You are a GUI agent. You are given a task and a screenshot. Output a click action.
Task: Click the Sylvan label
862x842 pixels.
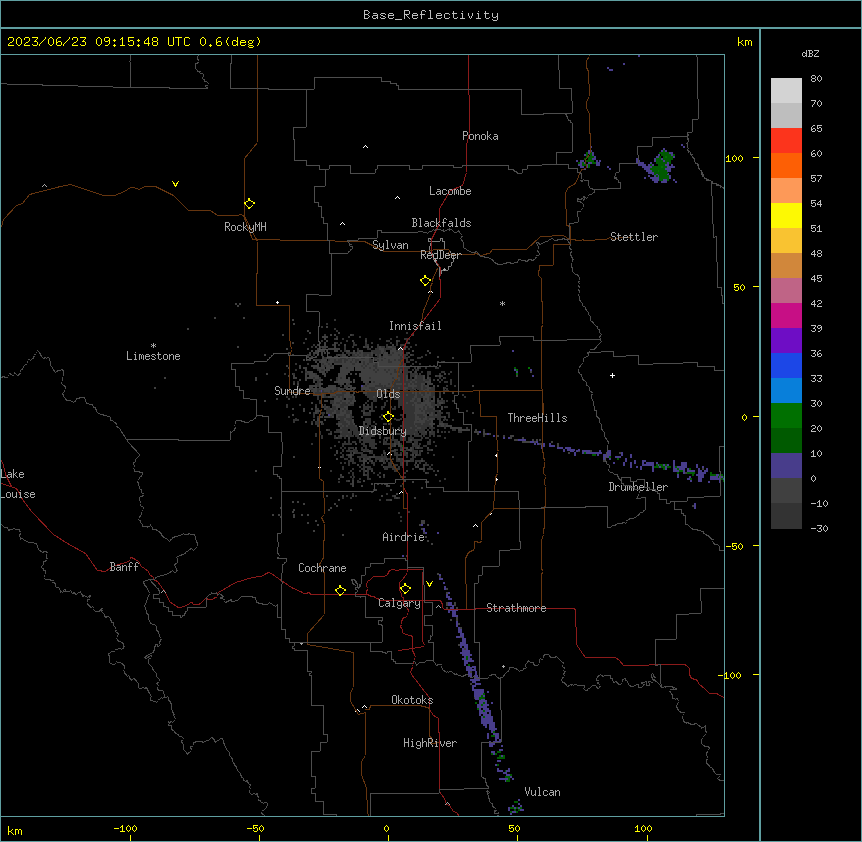[x=390, y=245]
